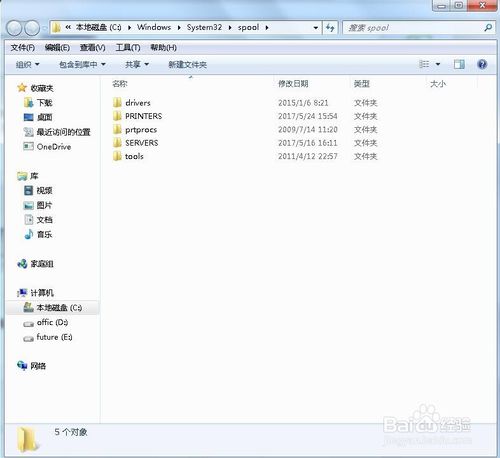500x458 pixels.
Task: Click drivers date 2015/1/6 8:21
Action: [x=303, y=103]
